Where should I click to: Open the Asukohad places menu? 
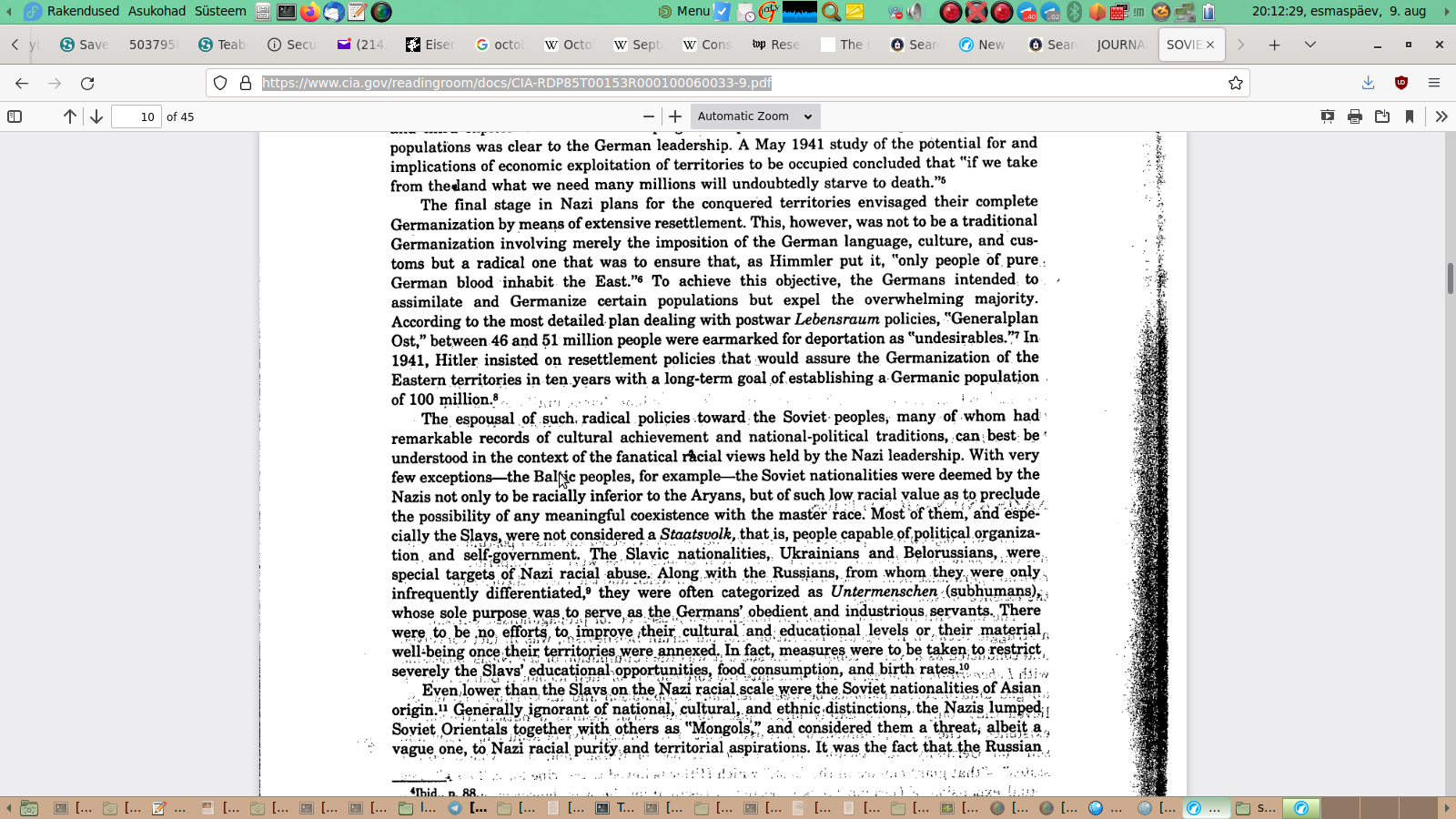[x=157, y=11]
